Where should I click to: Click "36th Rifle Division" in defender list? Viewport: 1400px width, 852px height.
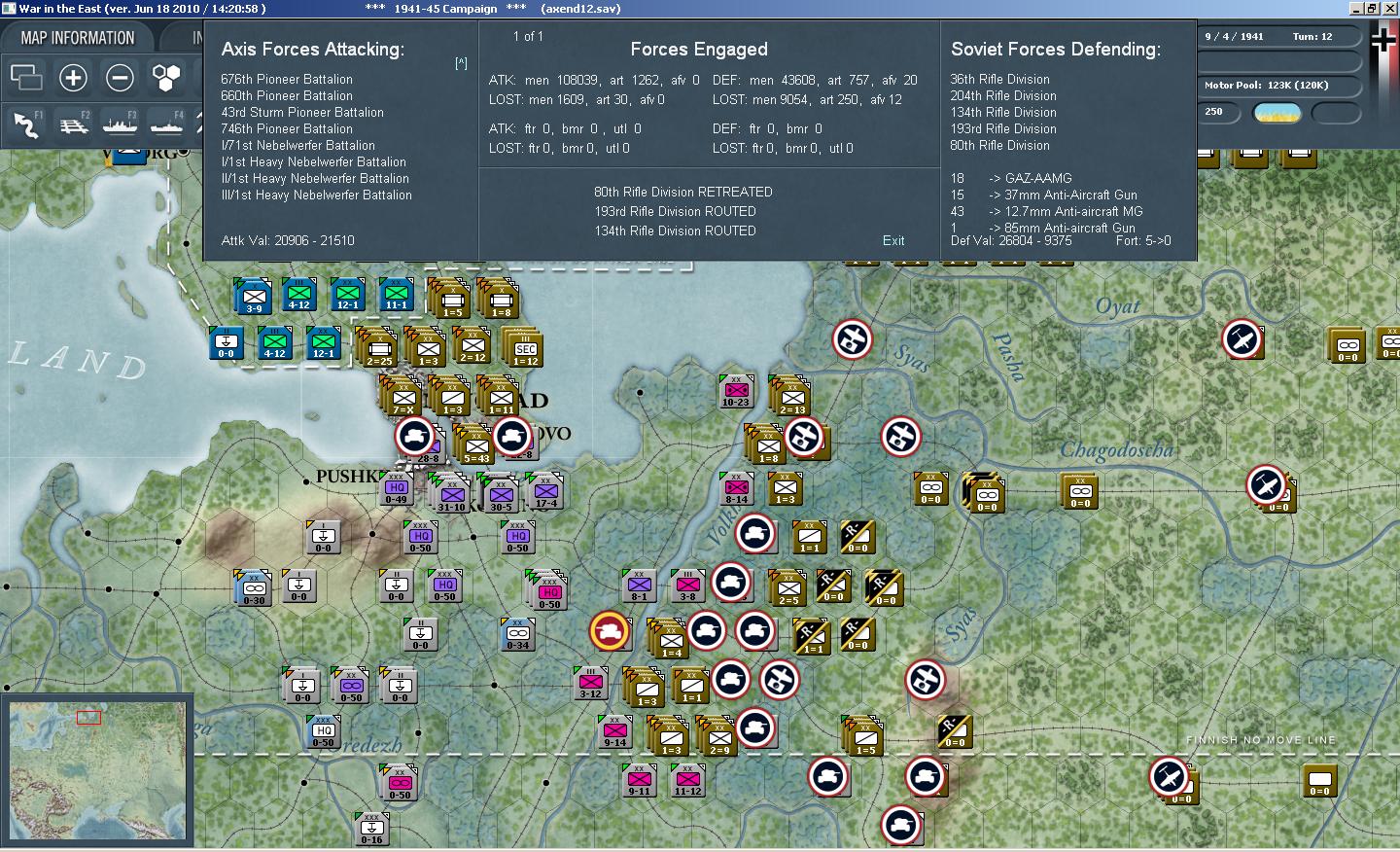[999, 79]
